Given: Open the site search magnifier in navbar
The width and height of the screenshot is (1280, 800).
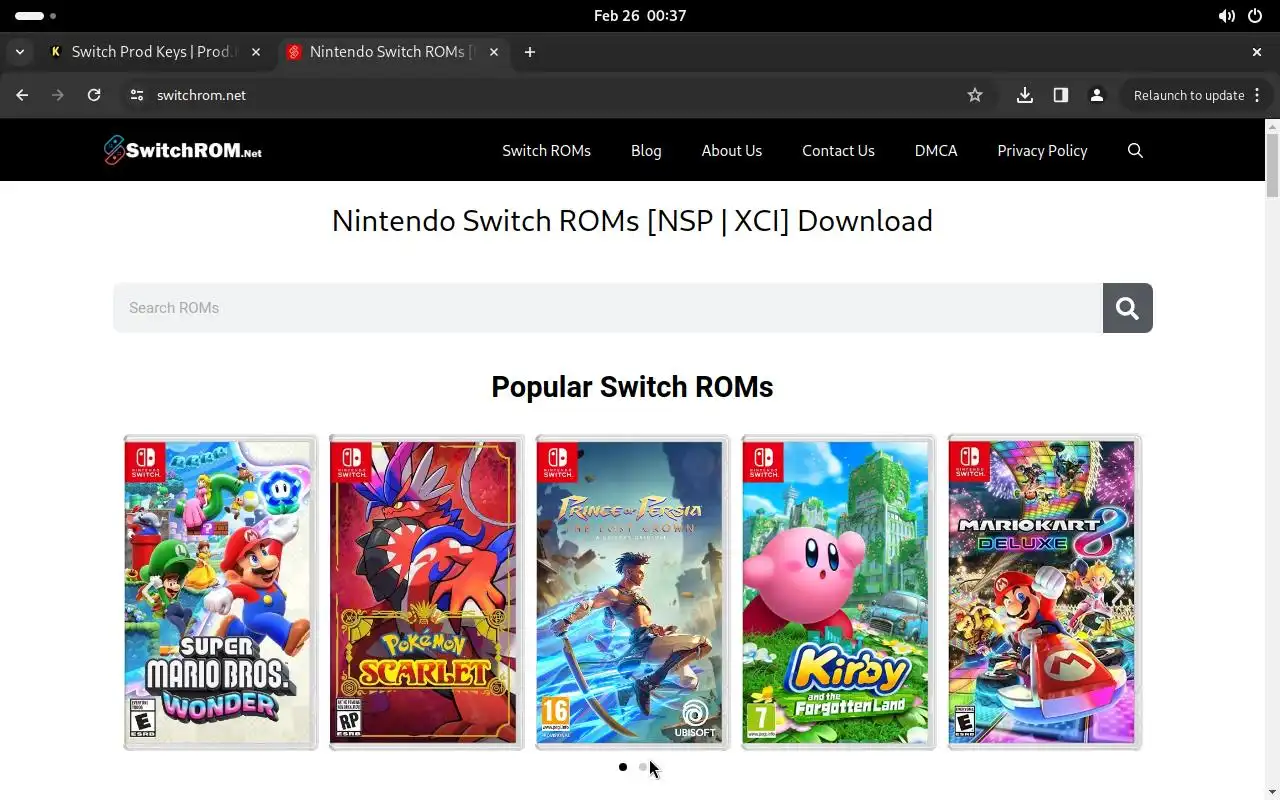Looking at the screenshot, I should click(x=1135, y=150).
